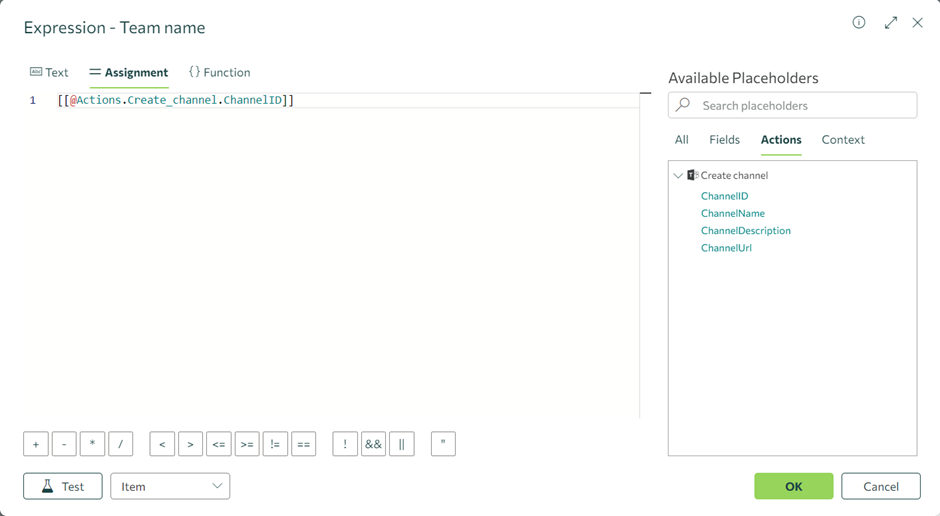Insert the ChannelUrl placeholder
The width and height of the screenshot is (940, 516).
726,248
